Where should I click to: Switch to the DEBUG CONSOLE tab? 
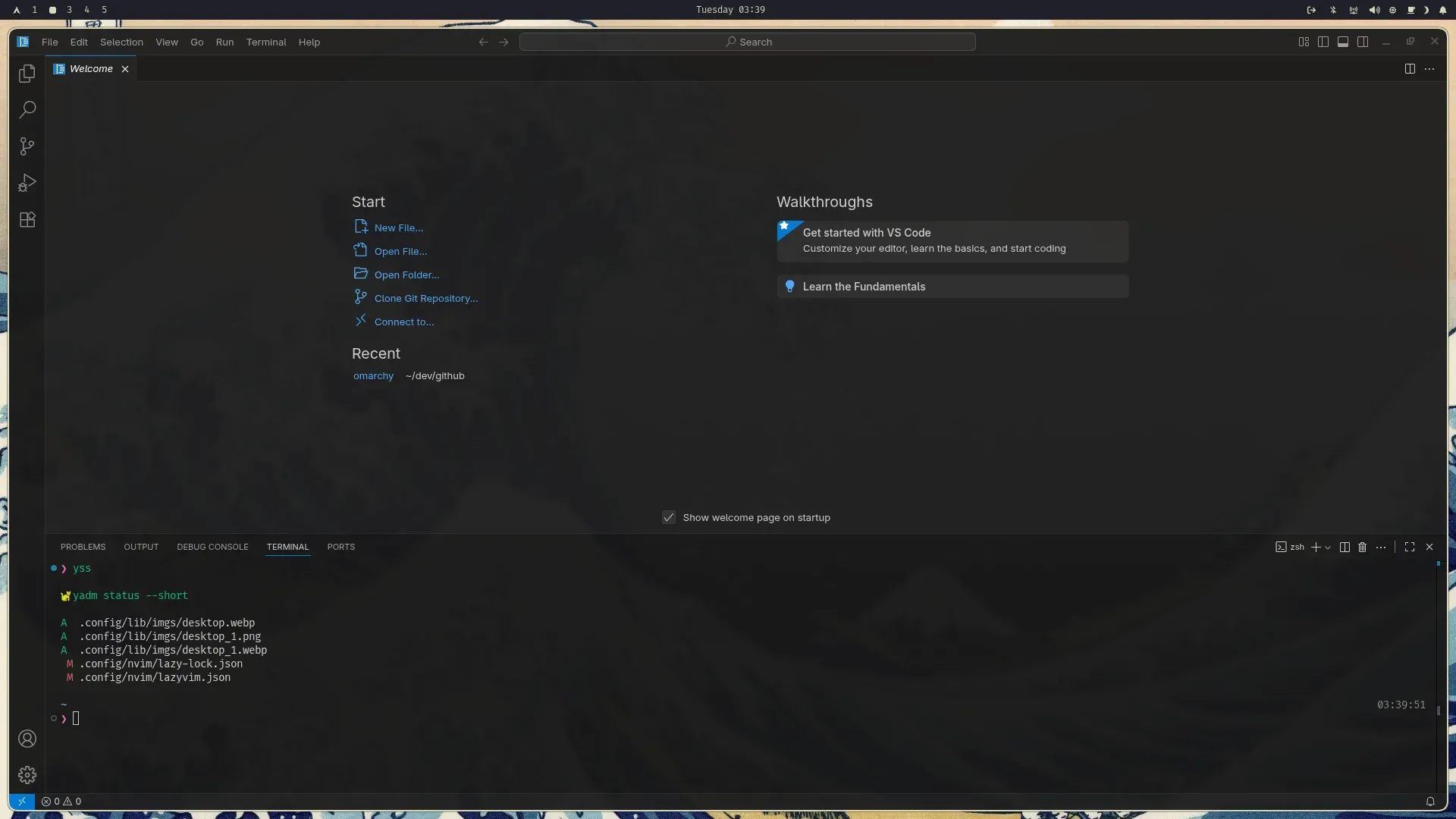click(x=213, y=548)
